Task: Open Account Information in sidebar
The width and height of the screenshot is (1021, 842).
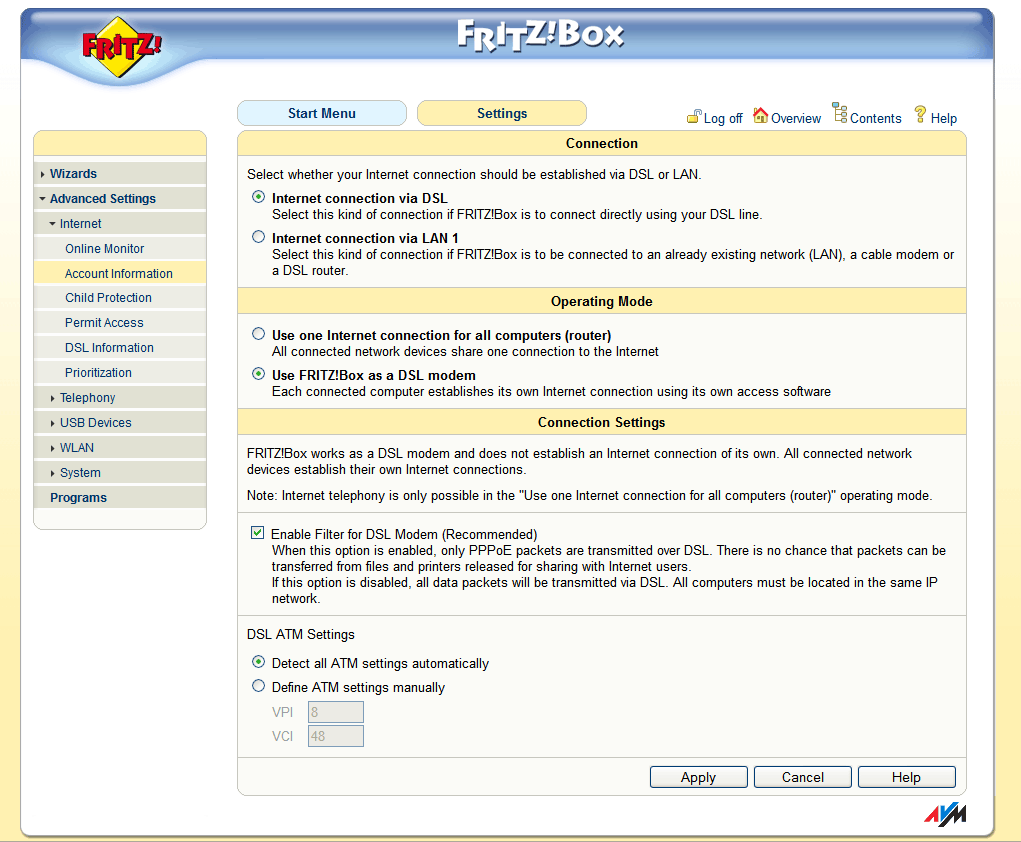Action: click(x=119, y=274)
